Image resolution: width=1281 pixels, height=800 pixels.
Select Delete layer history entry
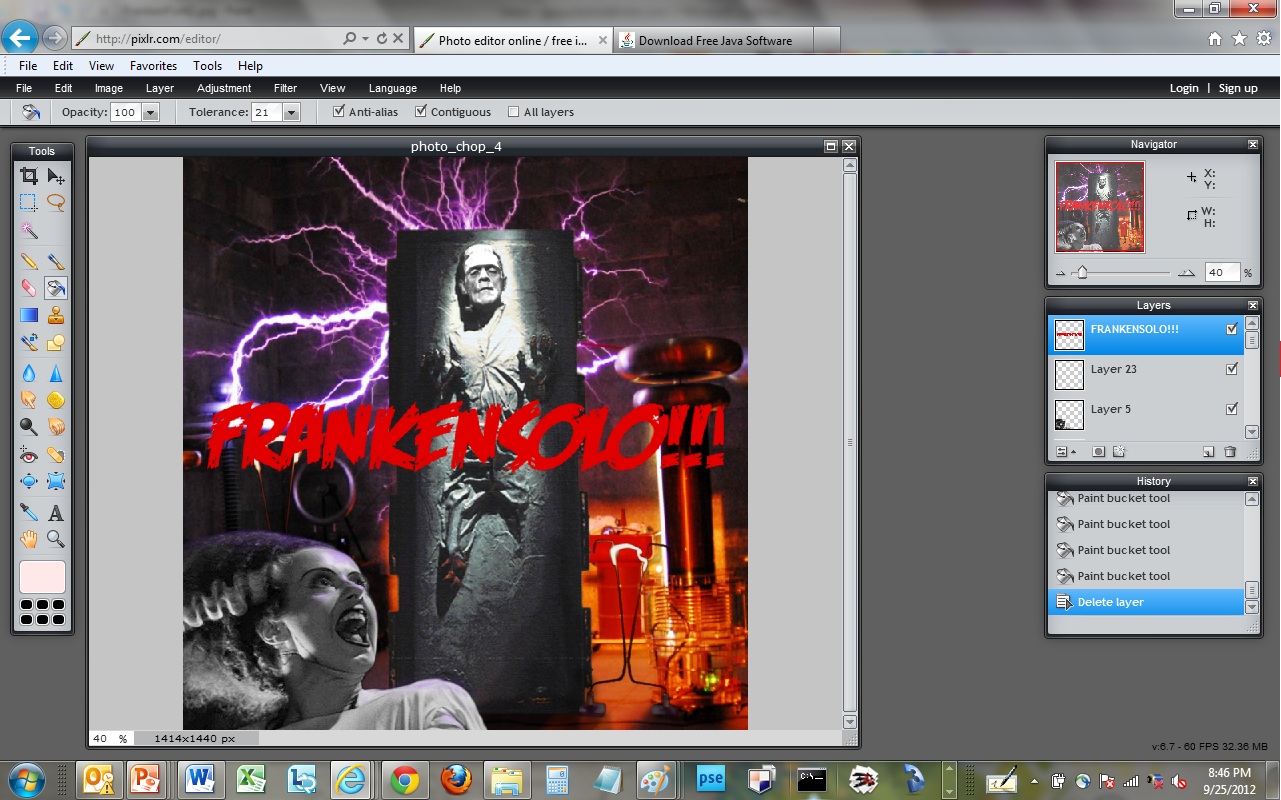click(1144, 602)
